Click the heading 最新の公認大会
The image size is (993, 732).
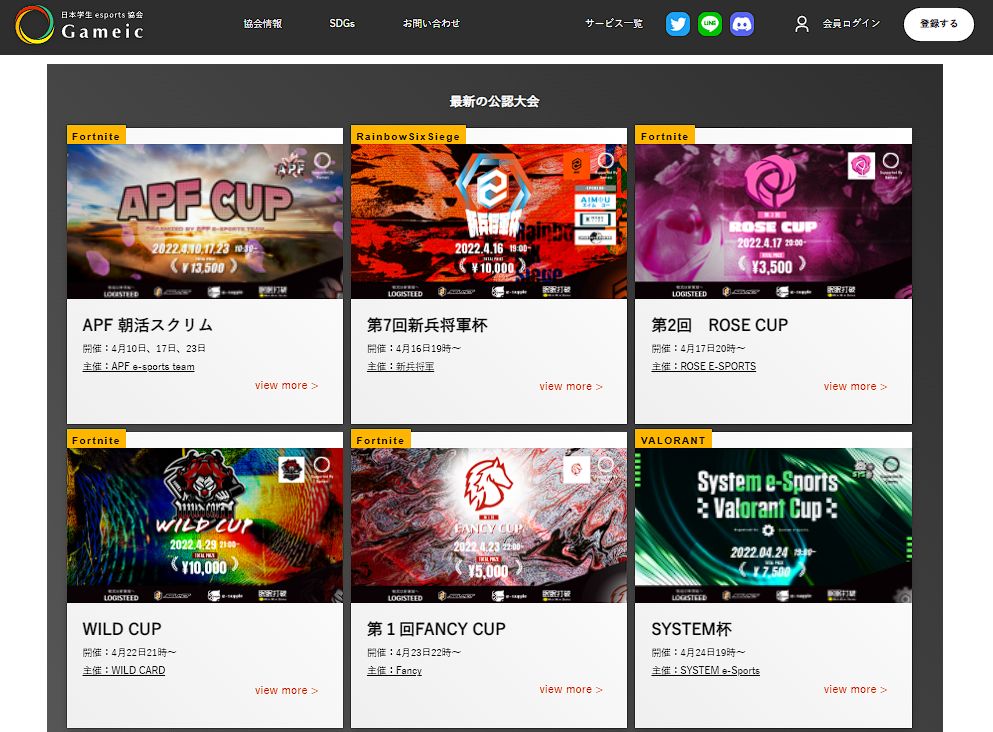pyautogui.click(x=495, y=101)
